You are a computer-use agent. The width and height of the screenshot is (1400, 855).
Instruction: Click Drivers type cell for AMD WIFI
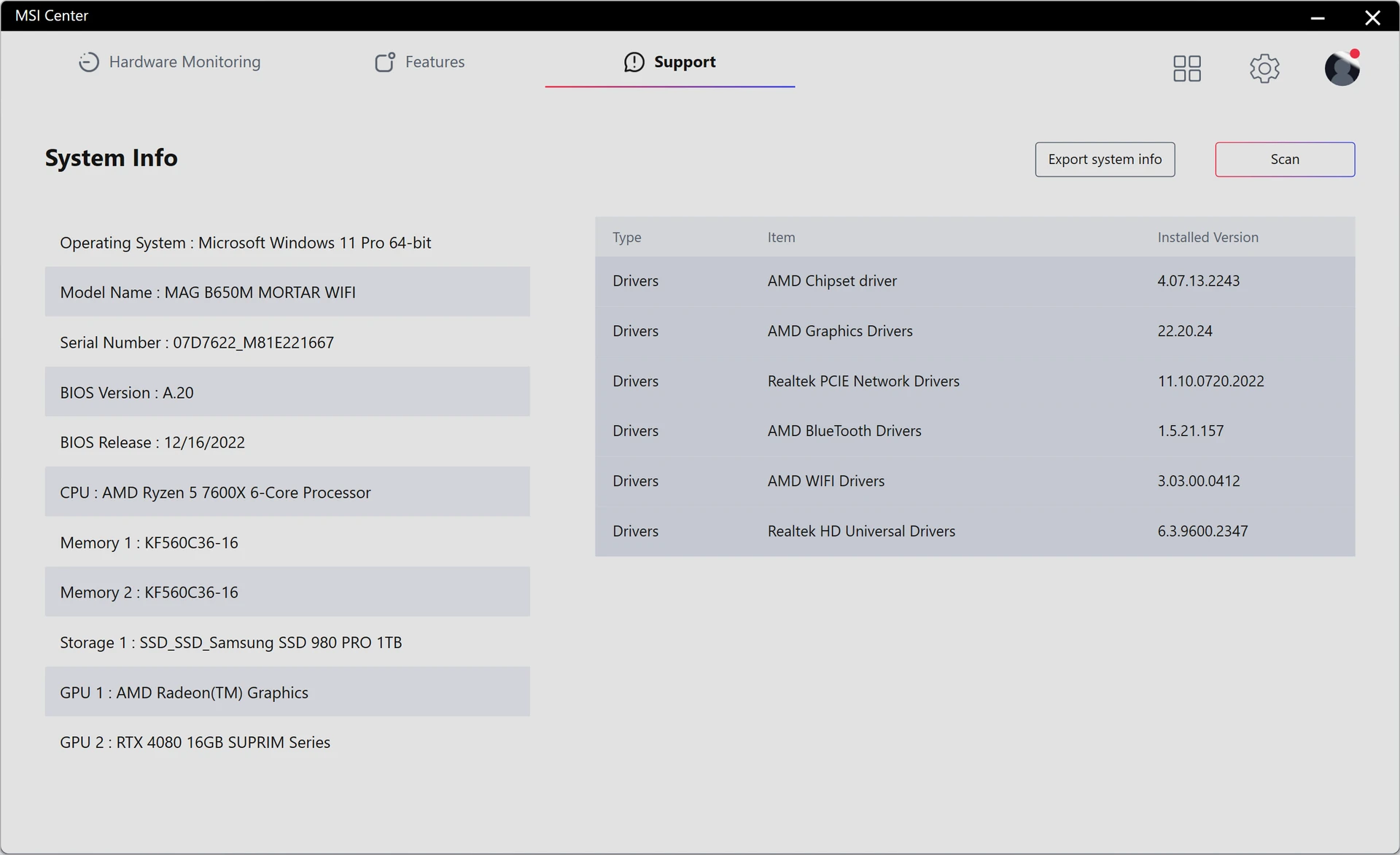pos(635,481)
